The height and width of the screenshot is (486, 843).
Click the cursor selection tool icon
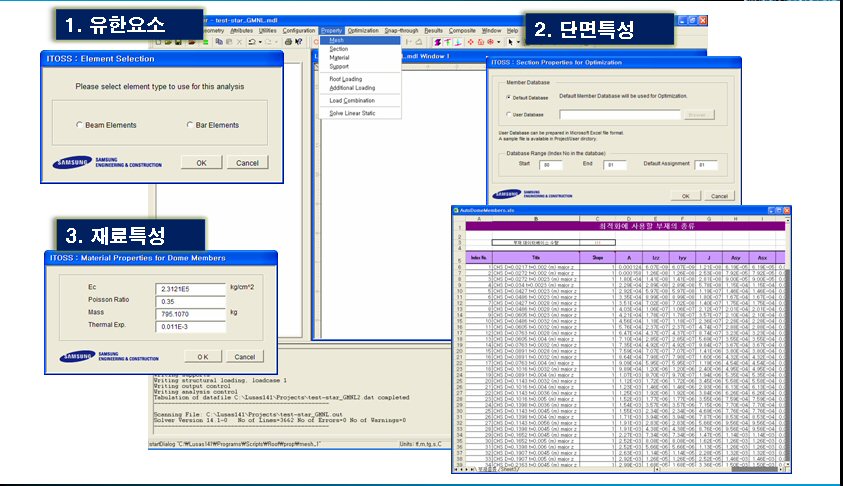[x=509, y=41]
